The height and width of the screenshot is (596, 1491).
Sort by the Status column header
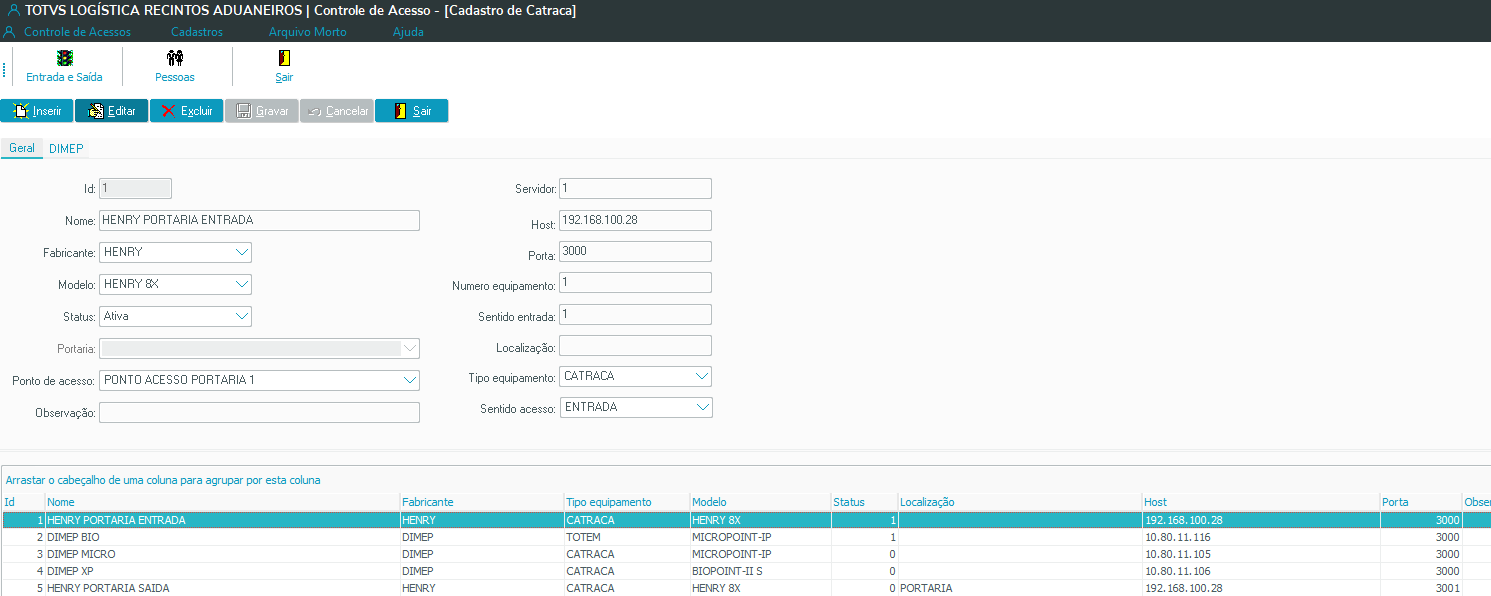(x=864, y=502)
